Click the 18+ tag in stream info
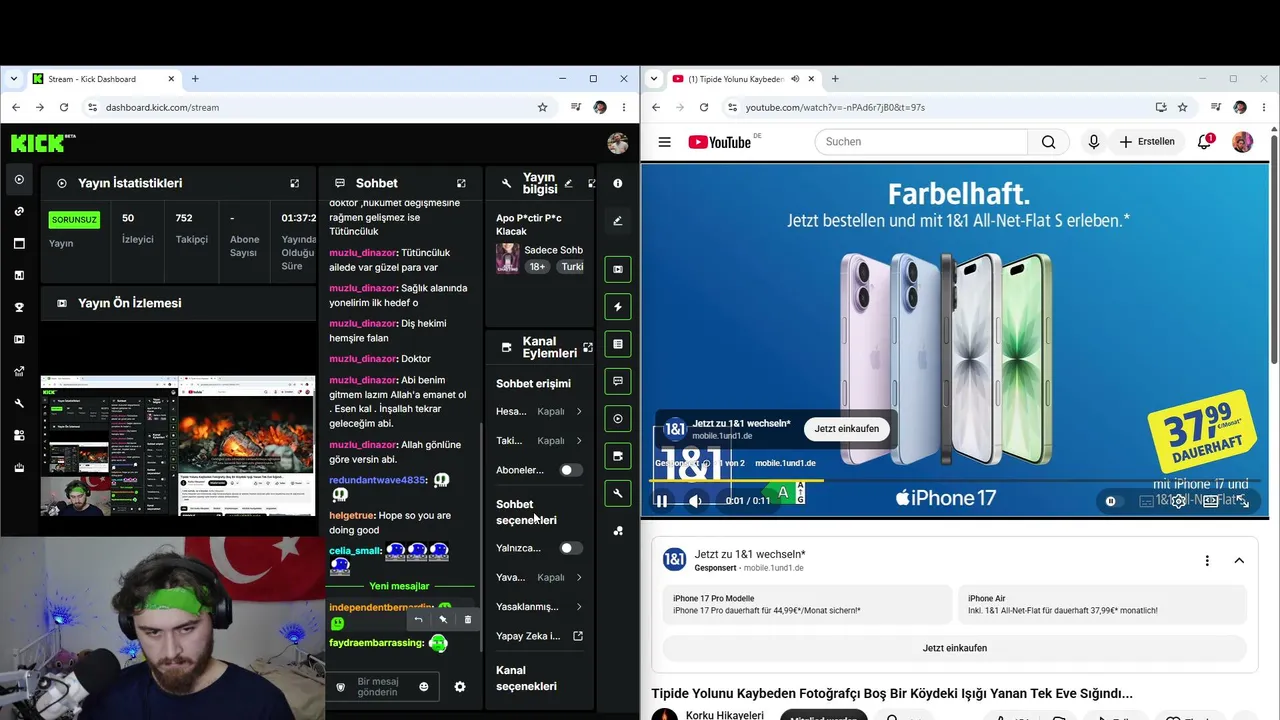This screenshot has height=720, width=1280. (537, 267)
